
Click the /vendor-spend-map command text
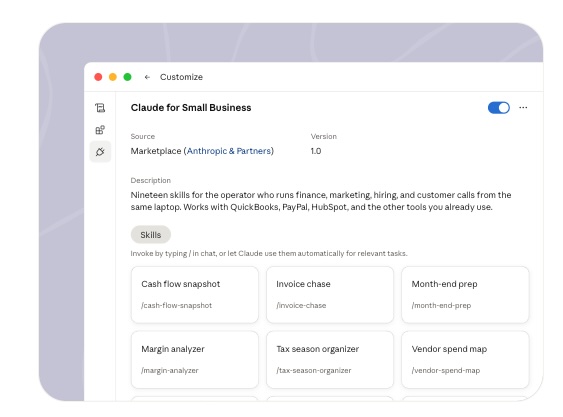[446, 370]
